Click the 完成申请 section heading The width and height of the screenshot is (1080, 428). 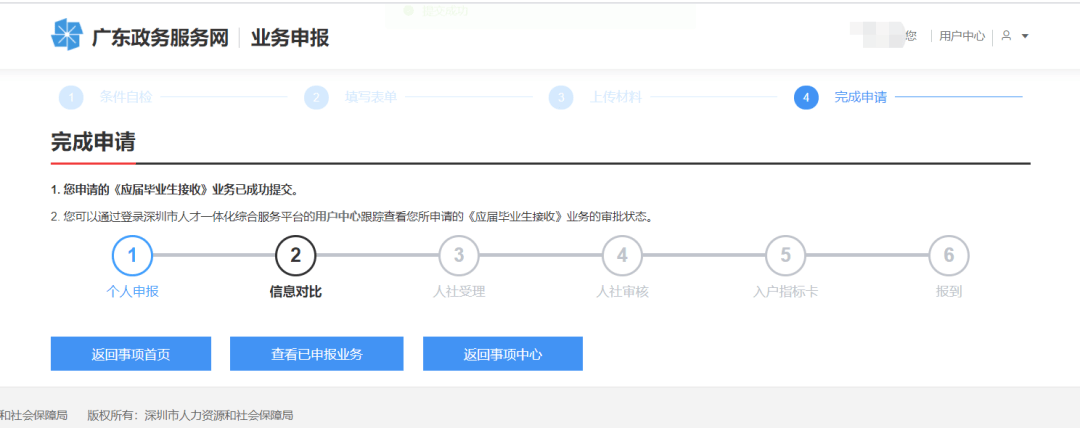[x=93, y=142]
